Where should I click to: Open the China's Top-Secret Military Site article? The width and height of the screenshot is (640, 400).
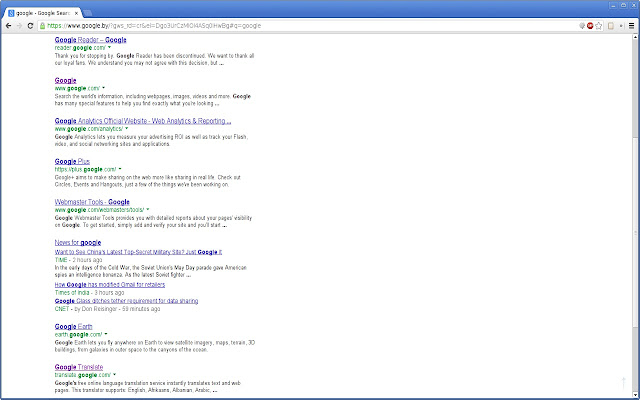click(138, 252)
